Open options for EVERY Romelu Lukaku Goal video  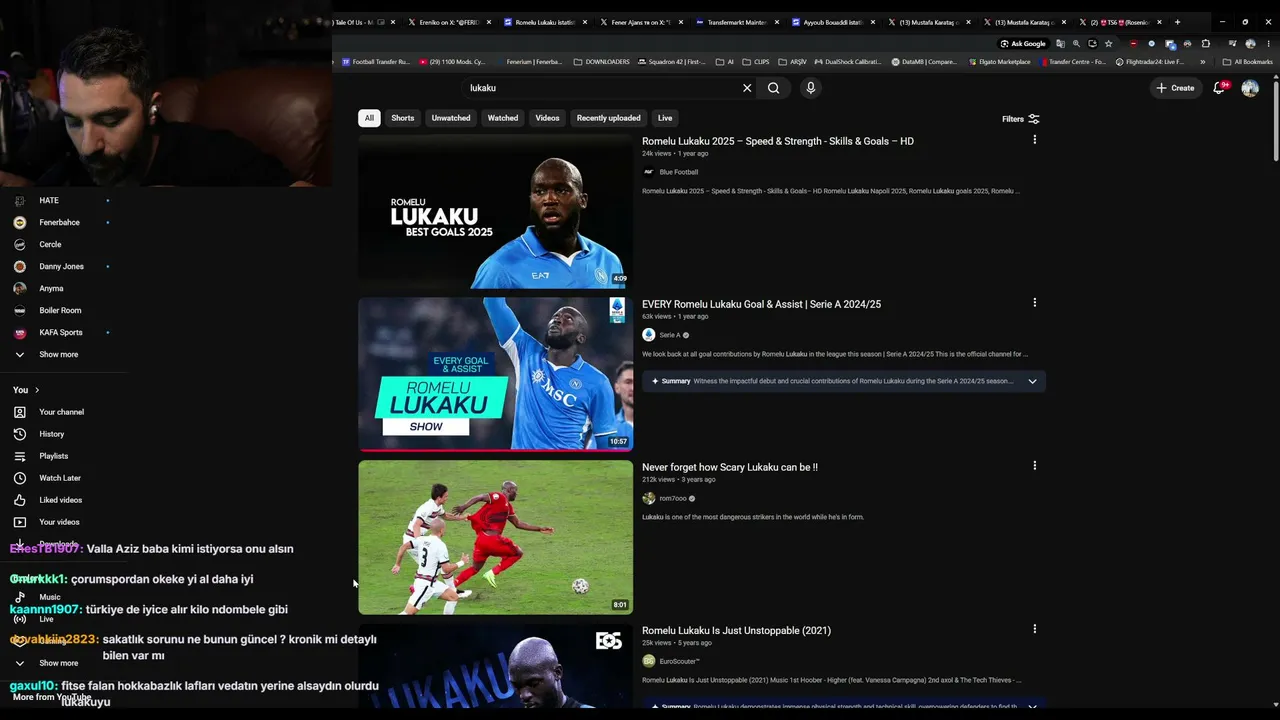(1034, 303)
